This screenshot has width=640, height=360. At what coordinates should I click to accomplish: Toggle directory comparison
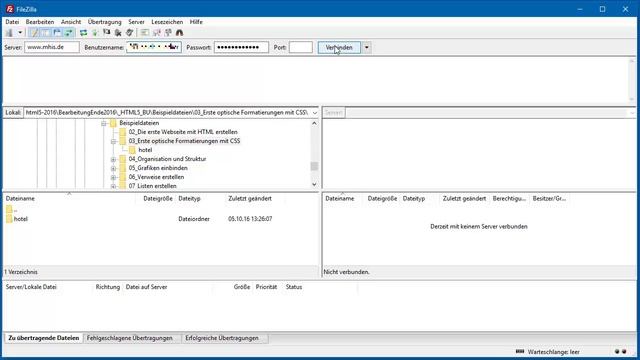pos(157,33)
